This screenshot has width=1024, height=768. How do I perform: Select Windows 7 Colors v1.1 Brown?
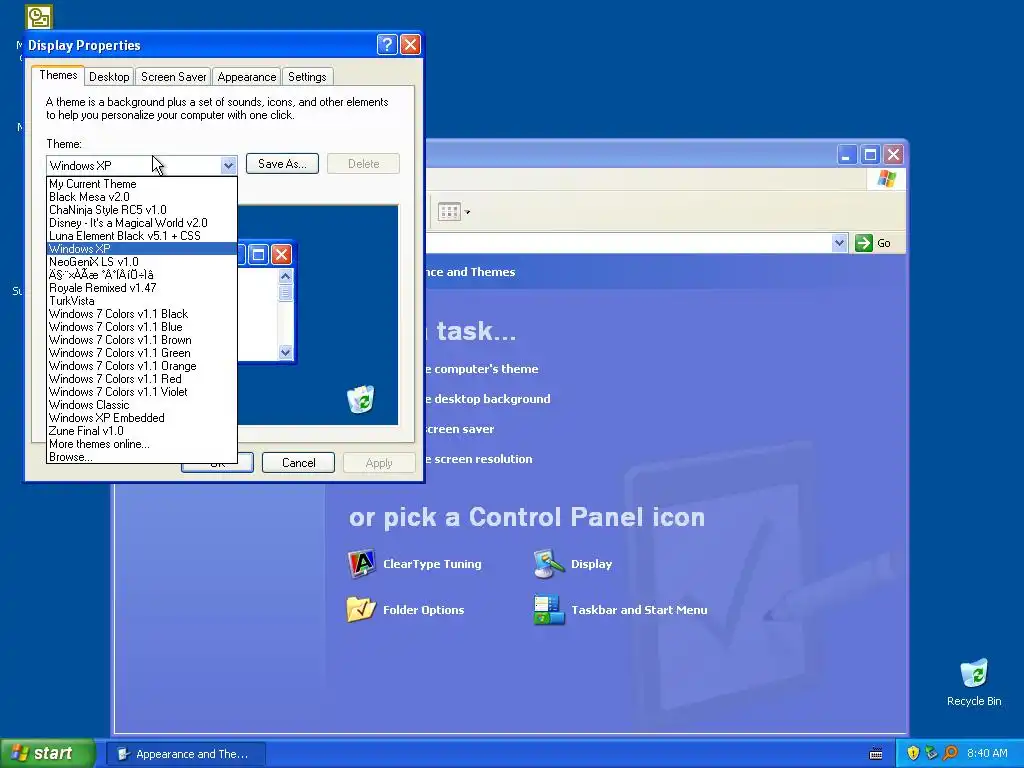[142, 340]
